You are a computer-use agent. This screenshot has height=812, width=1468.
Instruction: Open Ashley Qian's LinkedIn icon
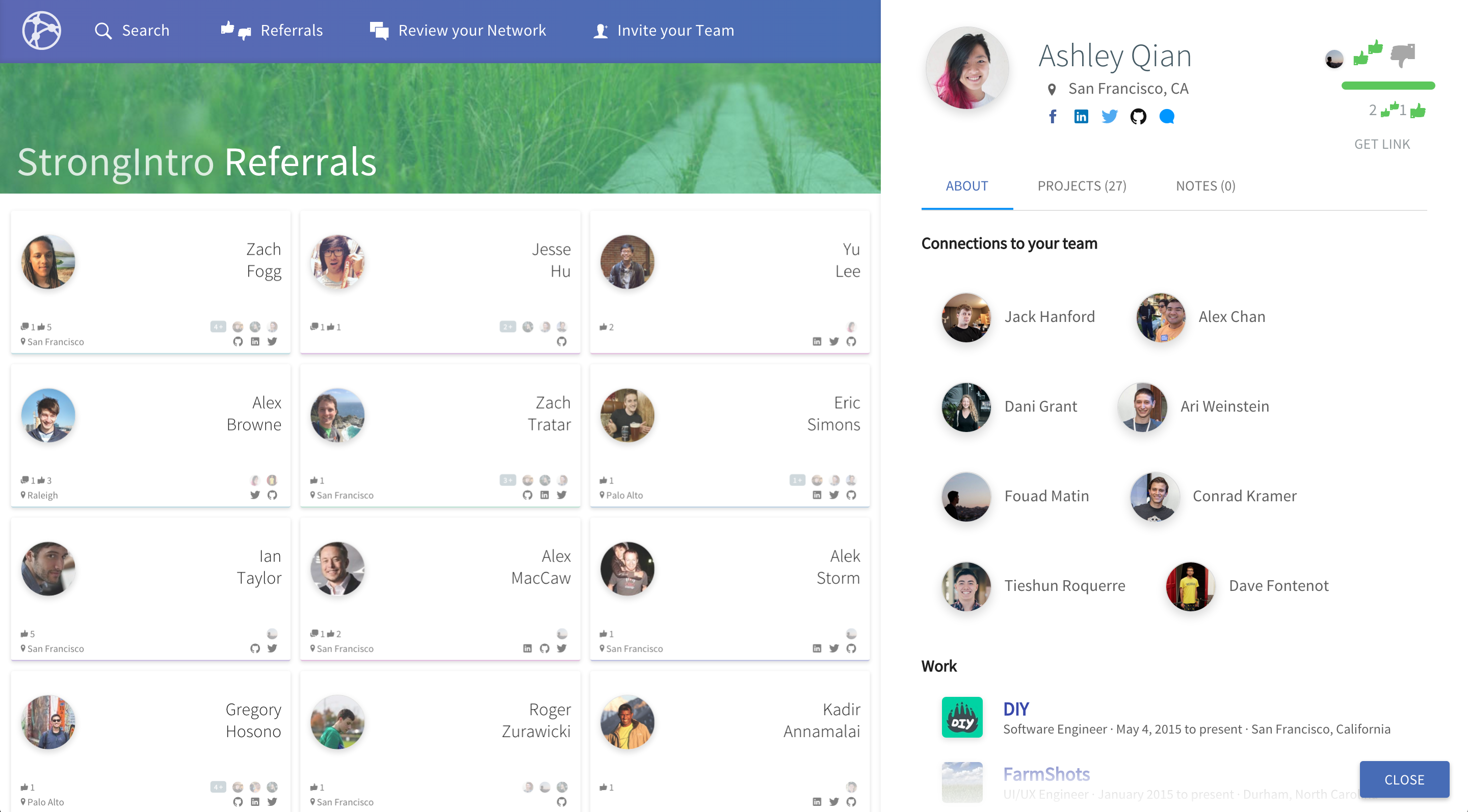click(1081, 117)
